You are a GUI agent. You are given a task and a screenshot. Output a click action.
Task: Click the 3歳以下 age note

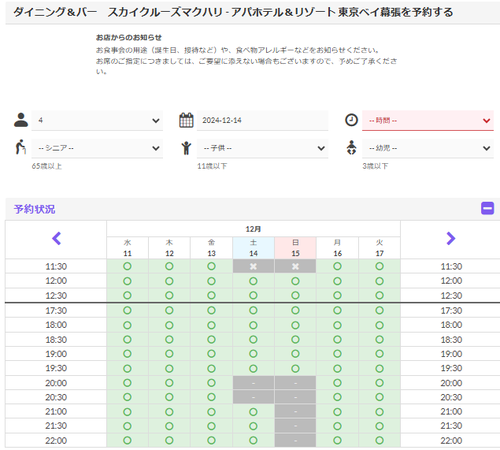(375, 166)
